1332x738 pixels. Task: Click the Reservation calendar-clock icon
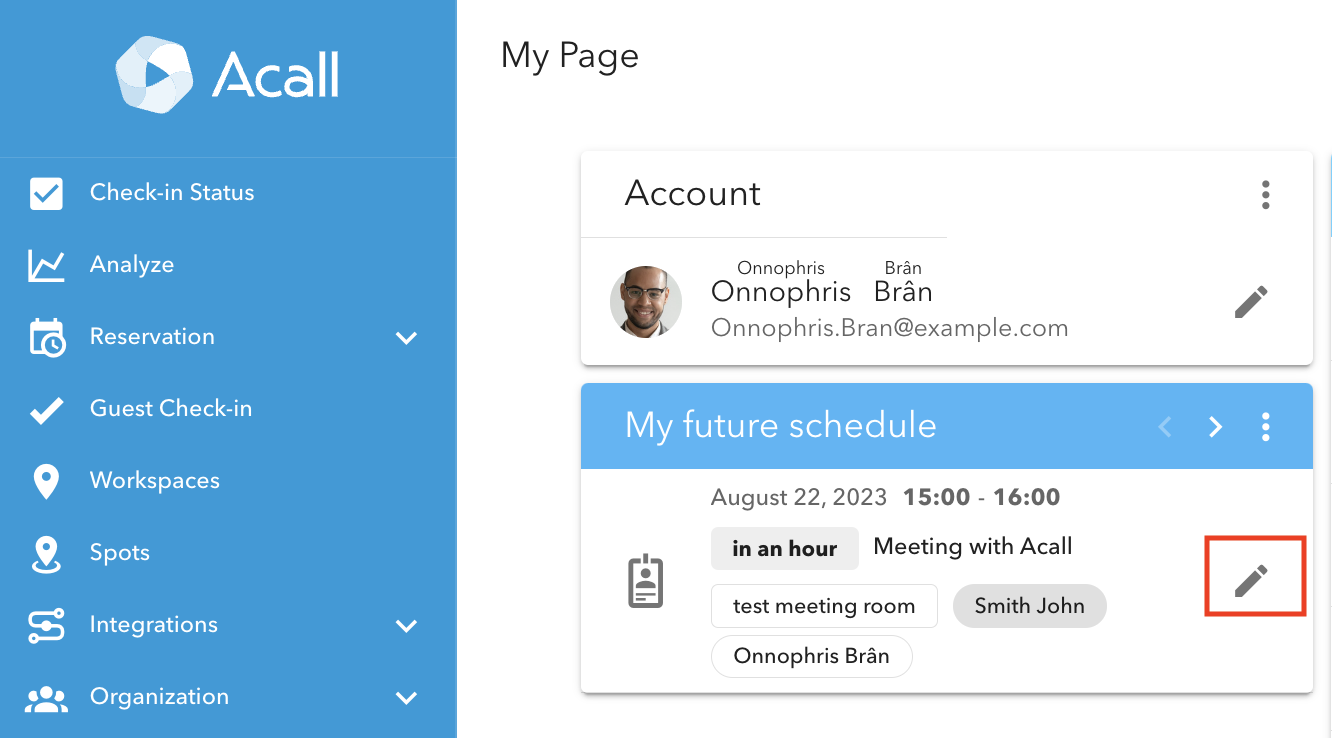(46, 337)
